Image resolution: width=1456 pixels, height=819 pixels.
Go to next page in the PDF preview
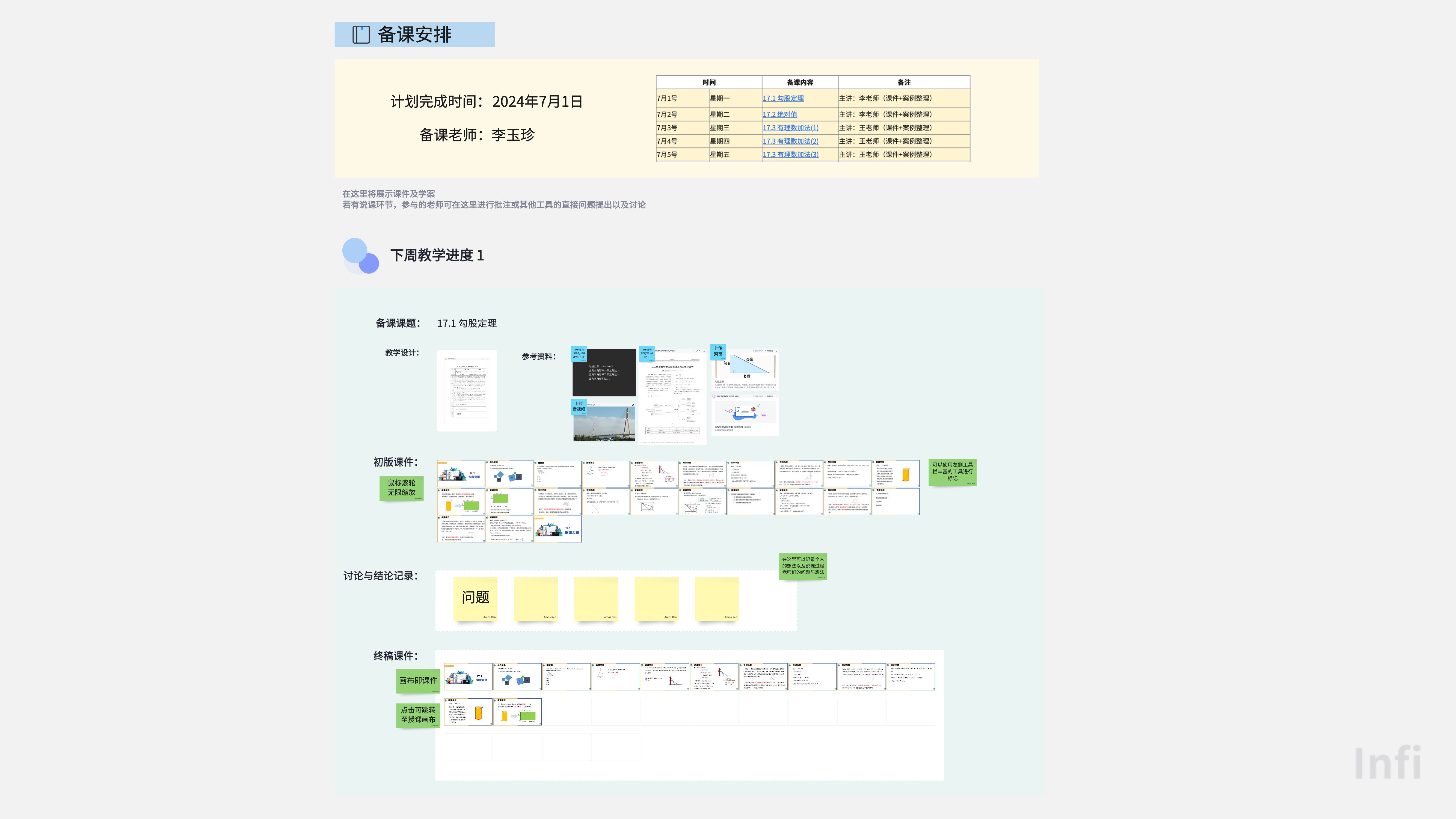coord(700,351)
